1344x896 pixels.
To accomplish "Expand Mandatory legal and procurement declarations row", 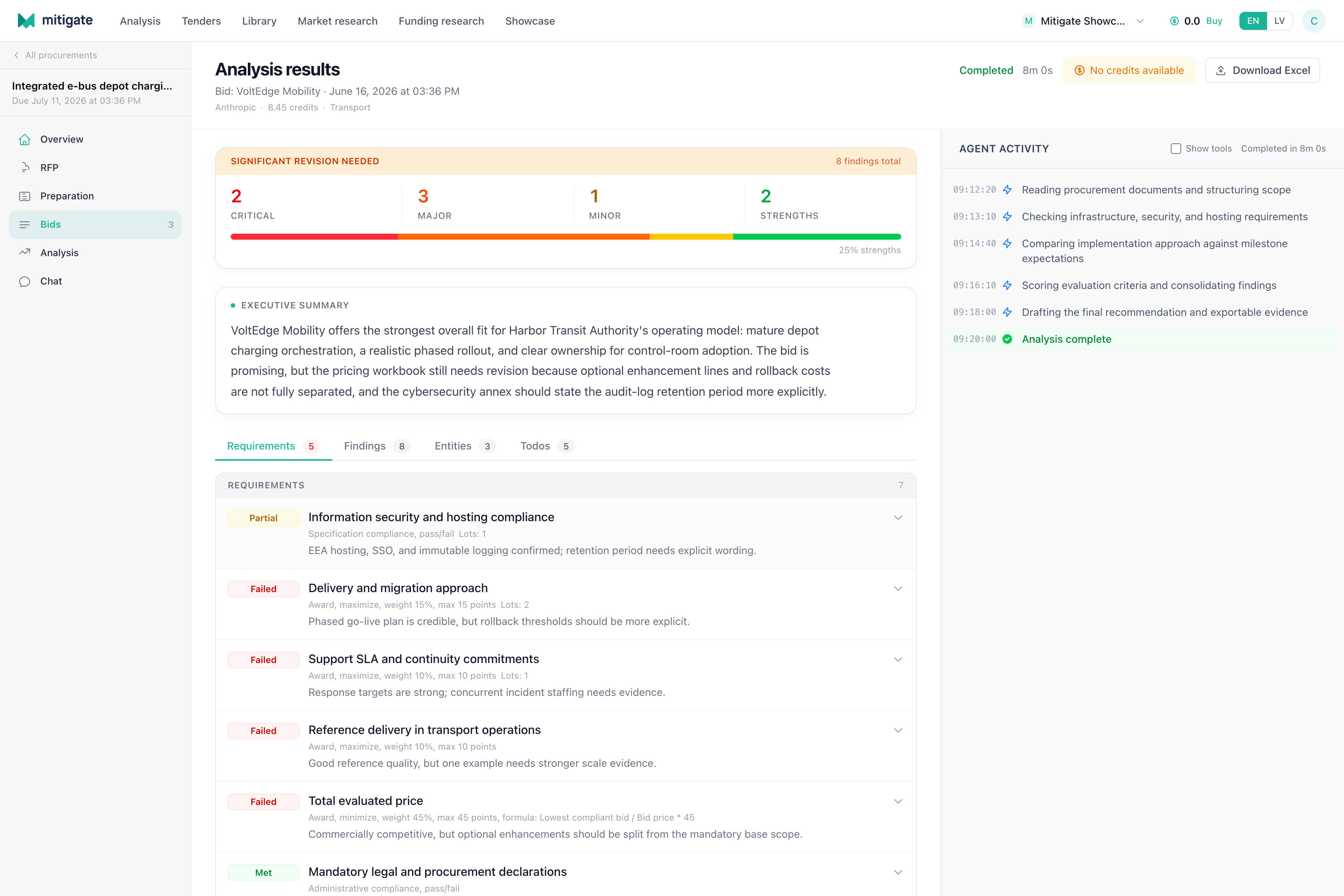I will coord(898,872).
